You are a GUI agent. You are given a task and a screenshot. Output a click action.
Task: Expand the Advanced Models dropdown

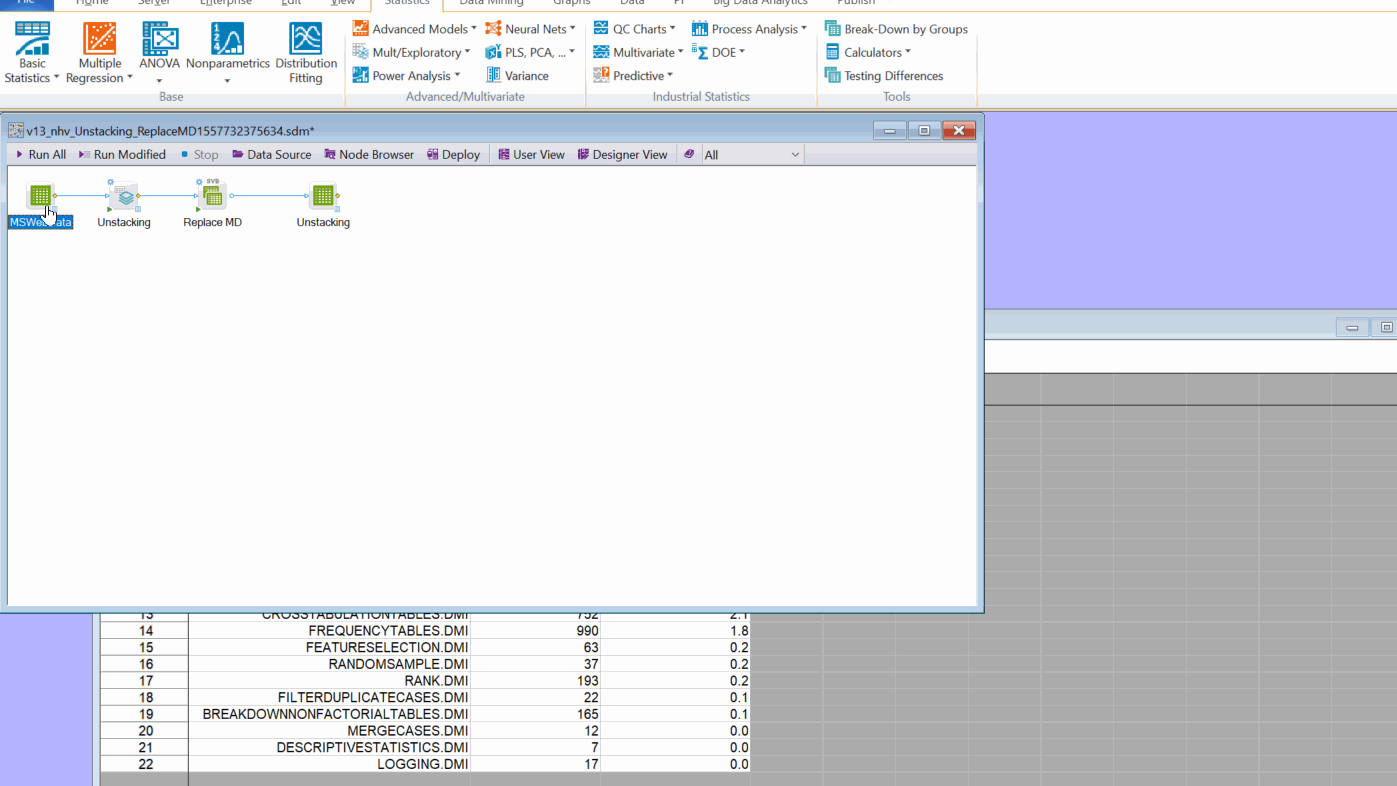pos(414,29)
